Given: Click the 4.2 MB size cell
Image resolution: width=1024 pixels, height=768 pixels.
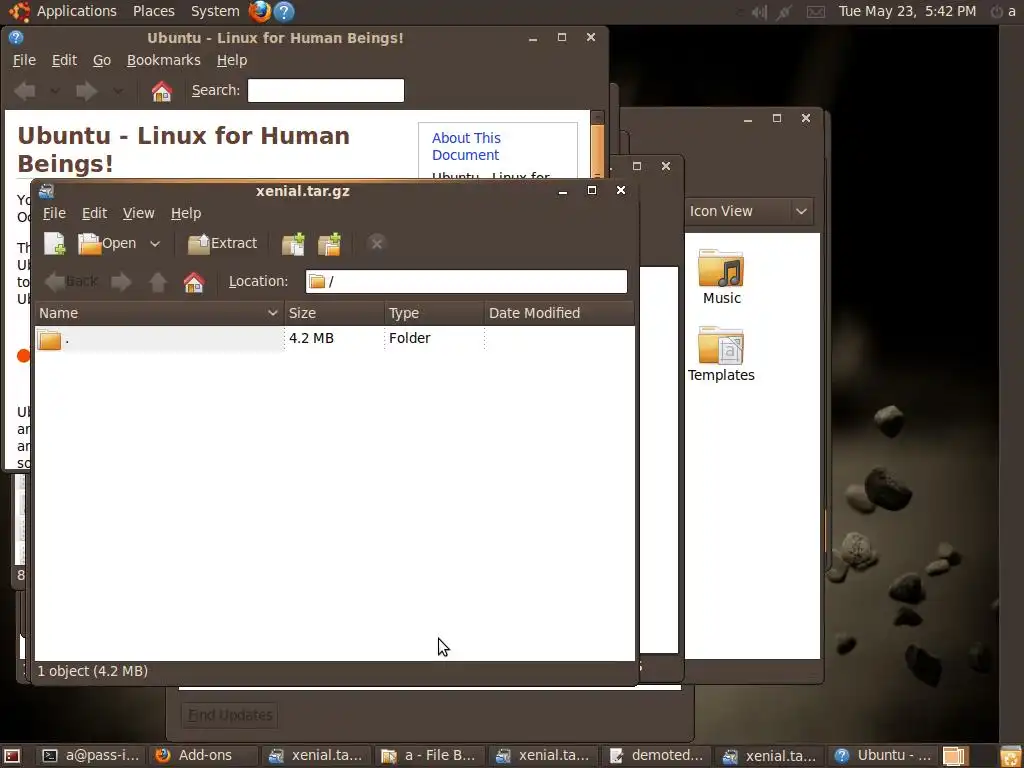Looking at the screenshot, I should point(312,338).
